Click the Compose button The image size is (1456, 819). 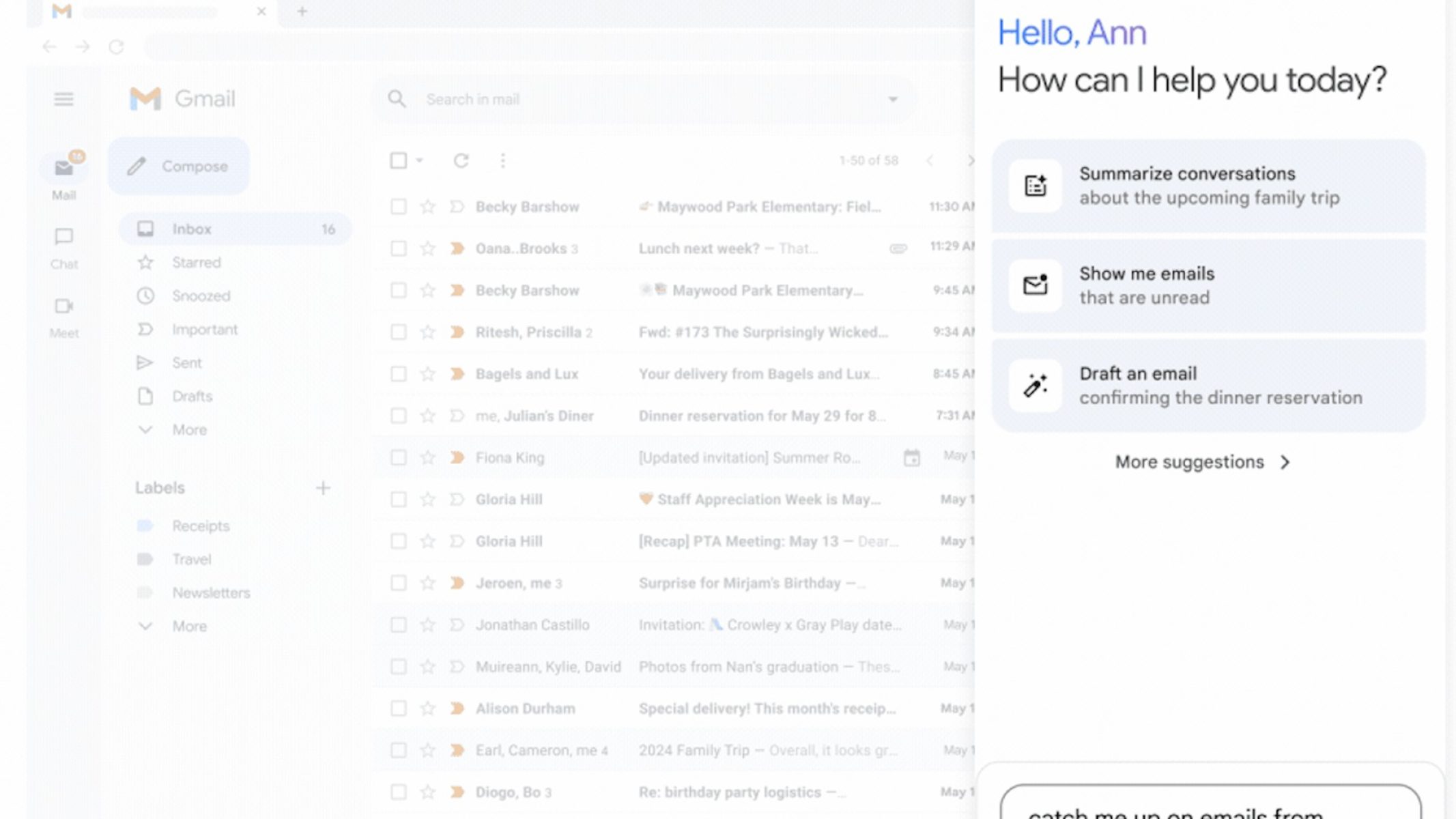179,167
